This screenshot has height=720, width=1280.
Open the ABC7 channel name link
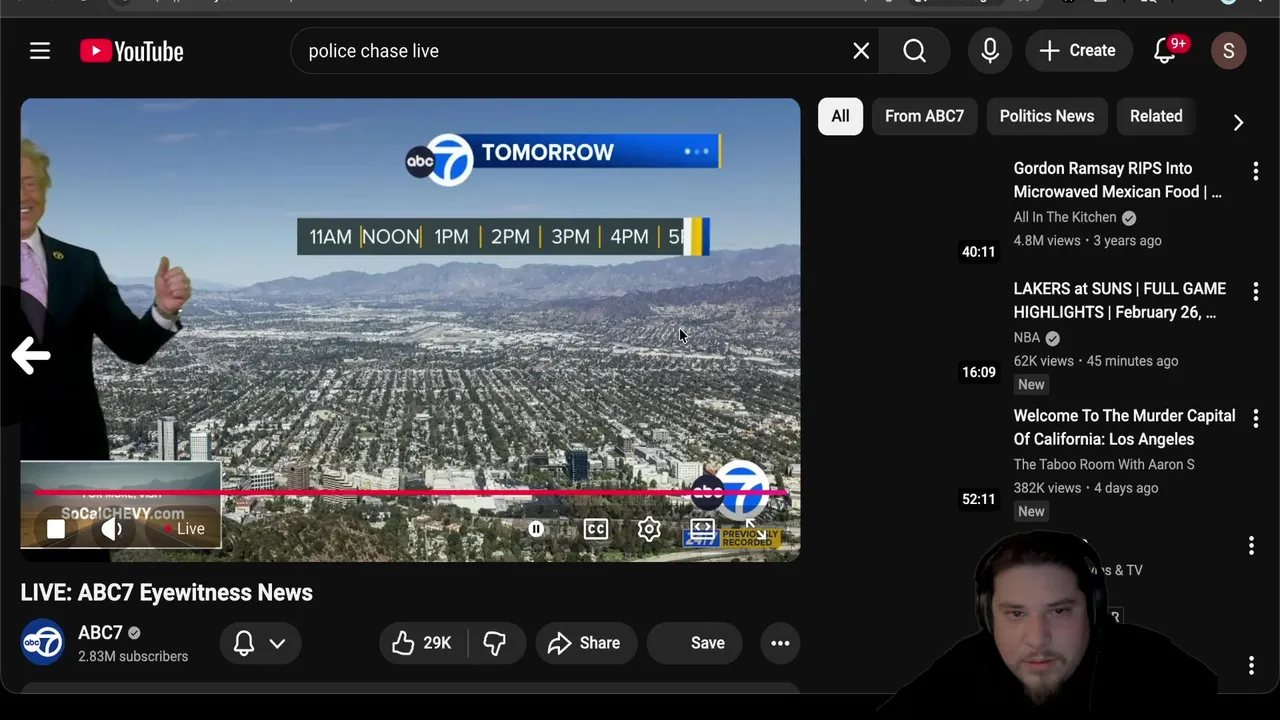pos(100,633)
